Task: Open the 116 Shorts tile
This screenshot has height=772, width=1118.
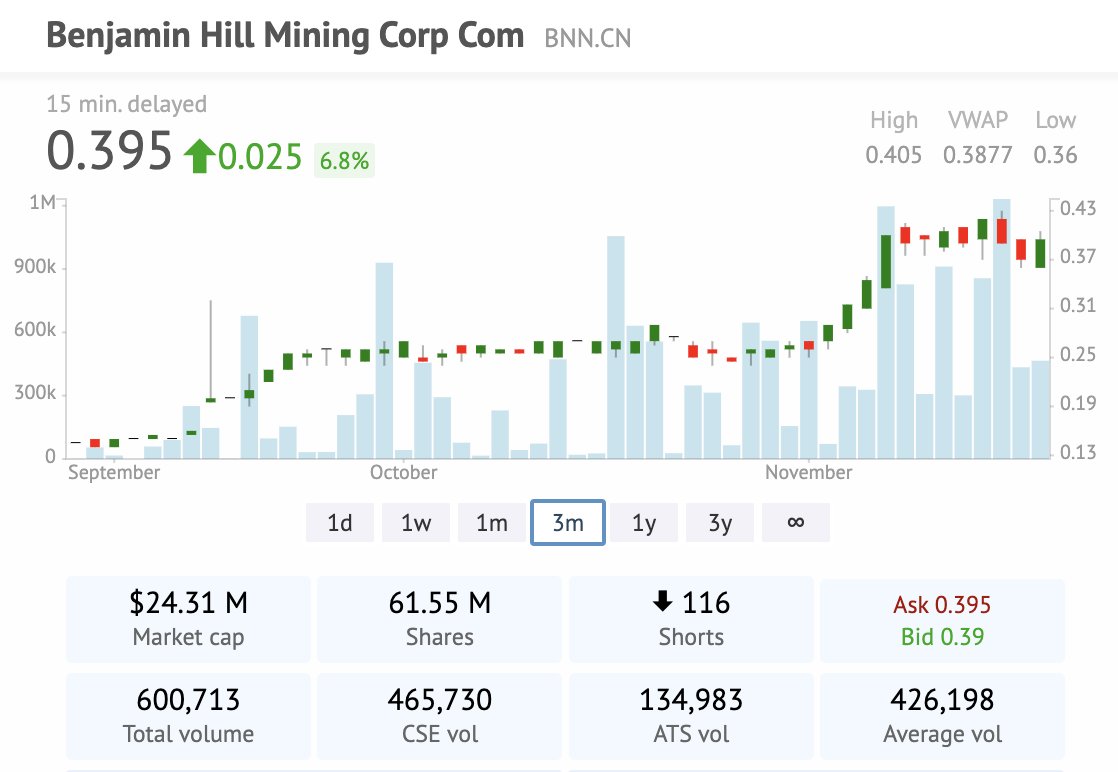Action: click(691, 619)
